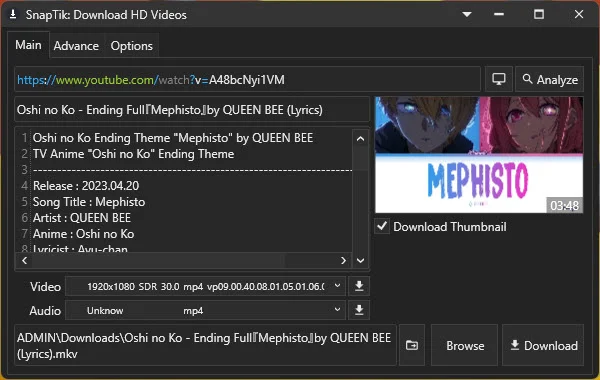Open the Options tab

click(132, 46)
